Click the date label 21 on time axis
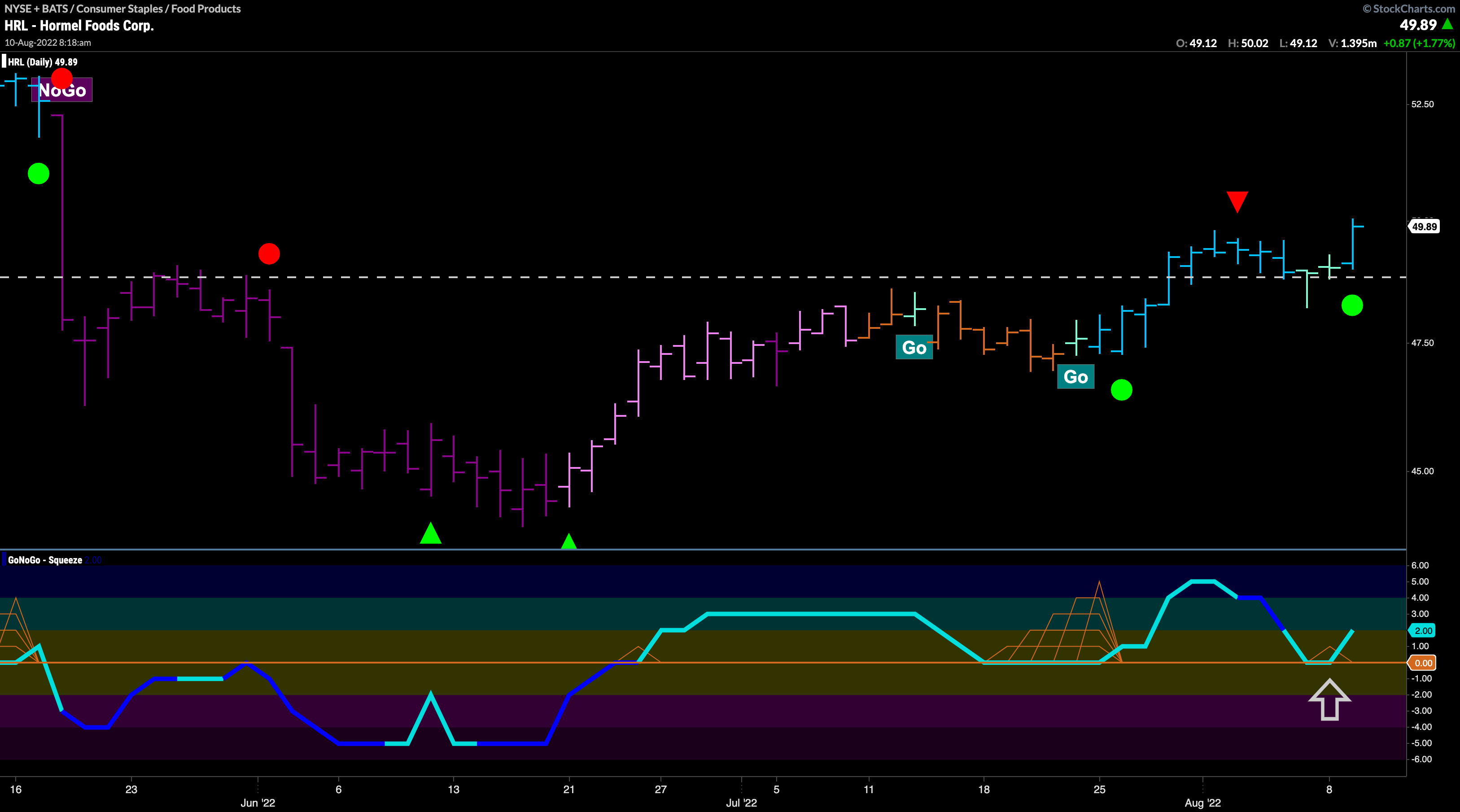 (569, 789)
